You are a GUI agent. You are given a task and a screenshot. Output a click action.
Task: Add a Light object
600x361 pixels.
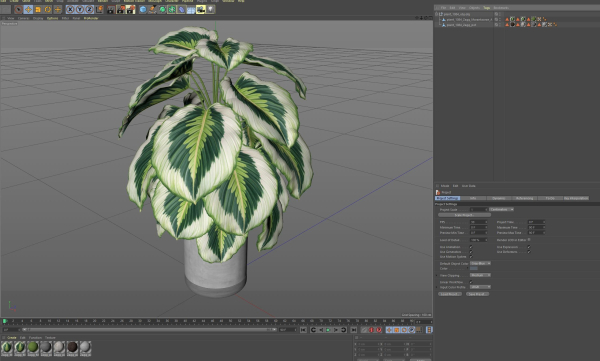tap(210, 10)
